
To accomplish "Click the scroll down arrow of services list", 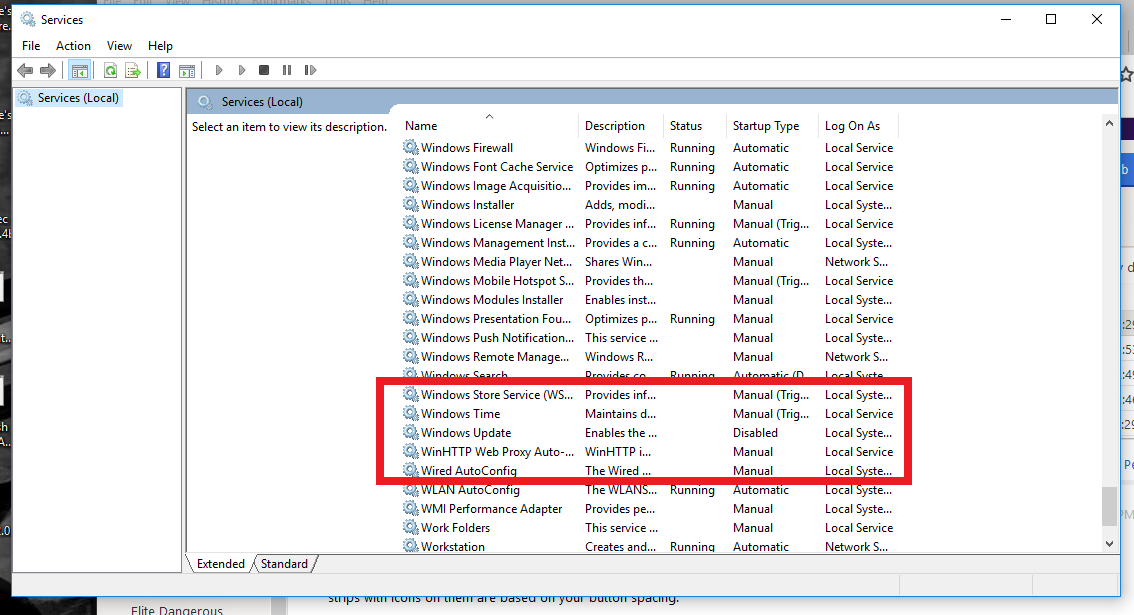I will click(x=1109, y=544).
